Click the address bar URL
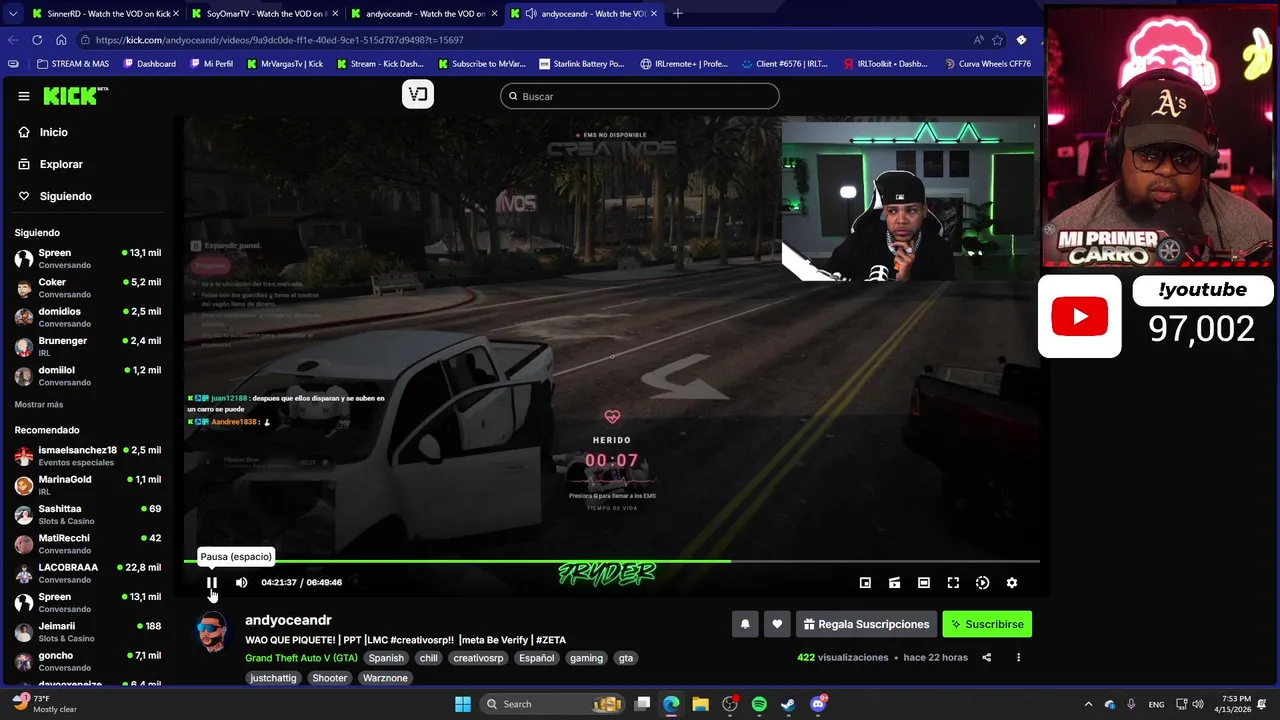The image size is (1280, 720). click(280, 40)
